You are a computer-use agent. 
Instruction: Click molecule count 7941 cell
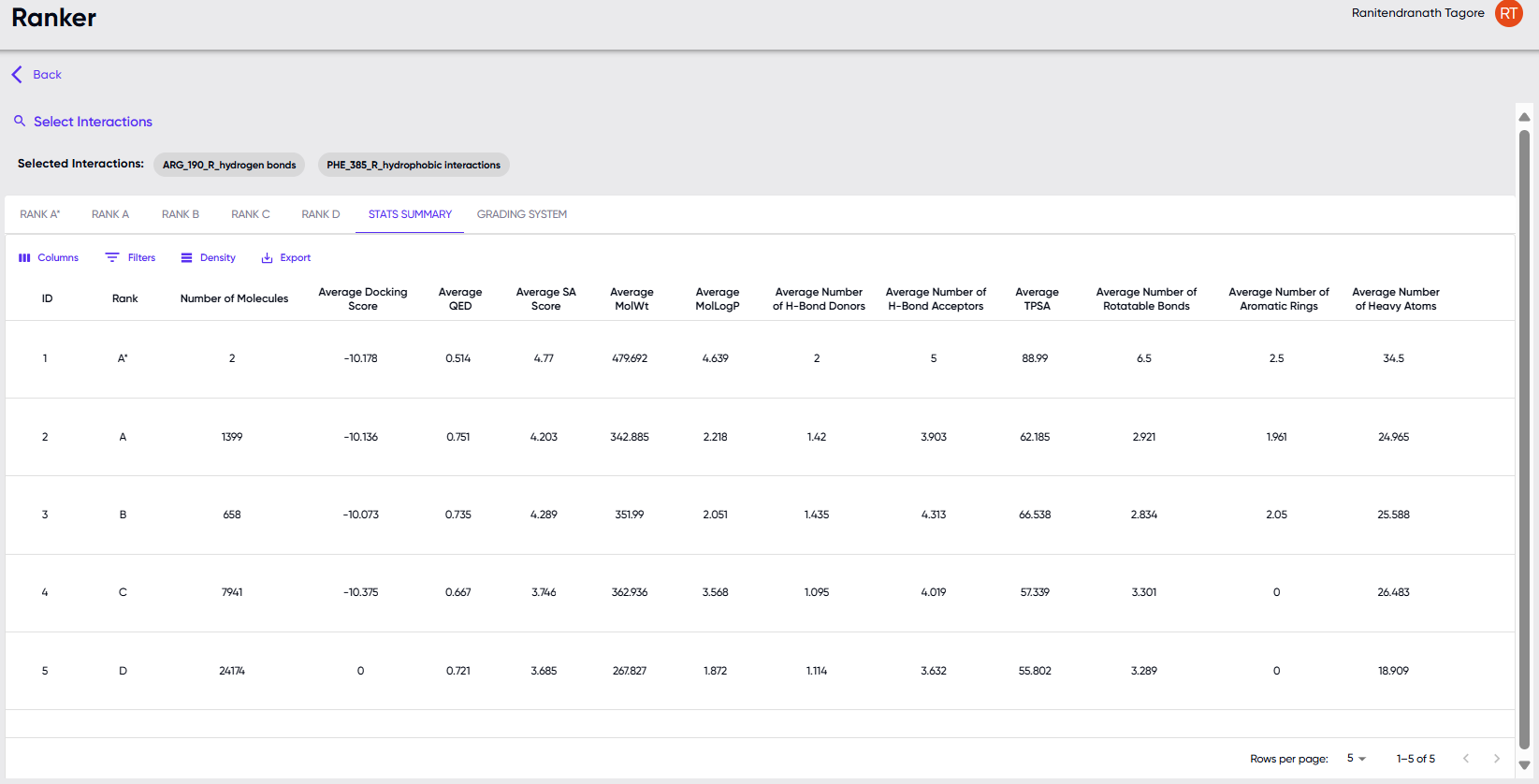click(x=232, y=592)
